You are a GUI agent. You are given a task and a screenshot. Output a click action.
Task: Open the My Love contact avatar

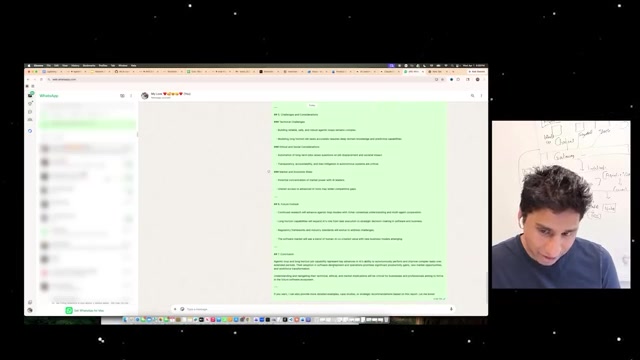(x=144, y=96)
